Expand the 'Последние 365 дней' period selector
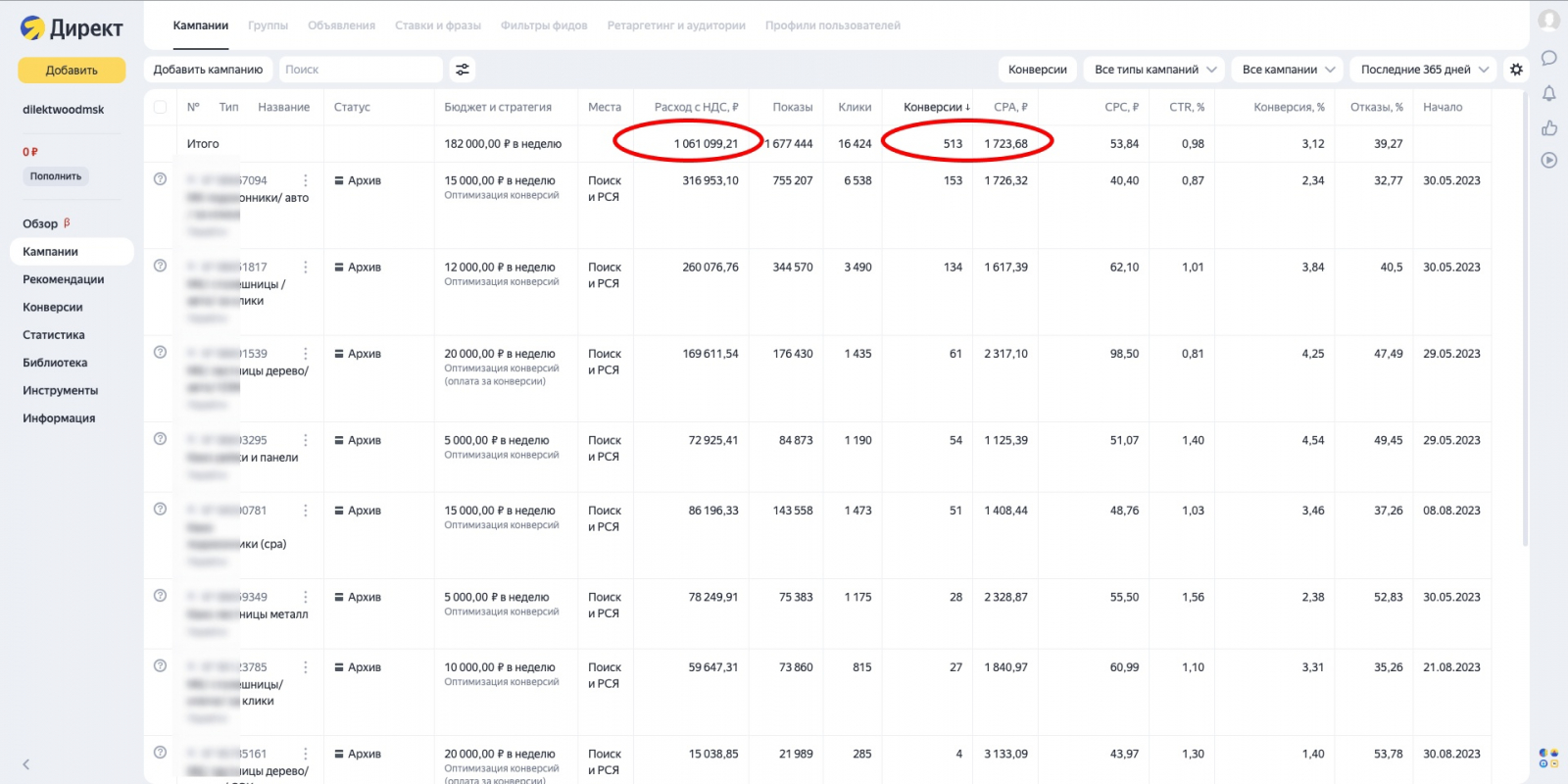 tap(1423, 70)
